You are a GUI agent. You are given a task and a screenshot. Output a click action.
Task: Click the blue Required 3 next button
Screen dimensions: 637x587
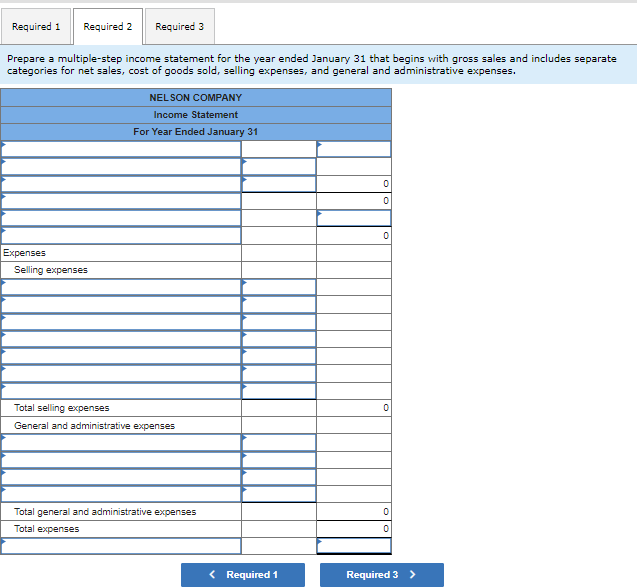(381, 574)
